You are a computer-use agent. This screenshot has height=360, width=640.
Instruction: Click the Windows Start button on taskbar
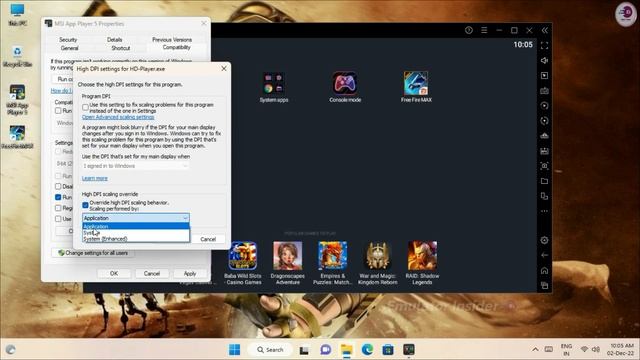[234, 349]
